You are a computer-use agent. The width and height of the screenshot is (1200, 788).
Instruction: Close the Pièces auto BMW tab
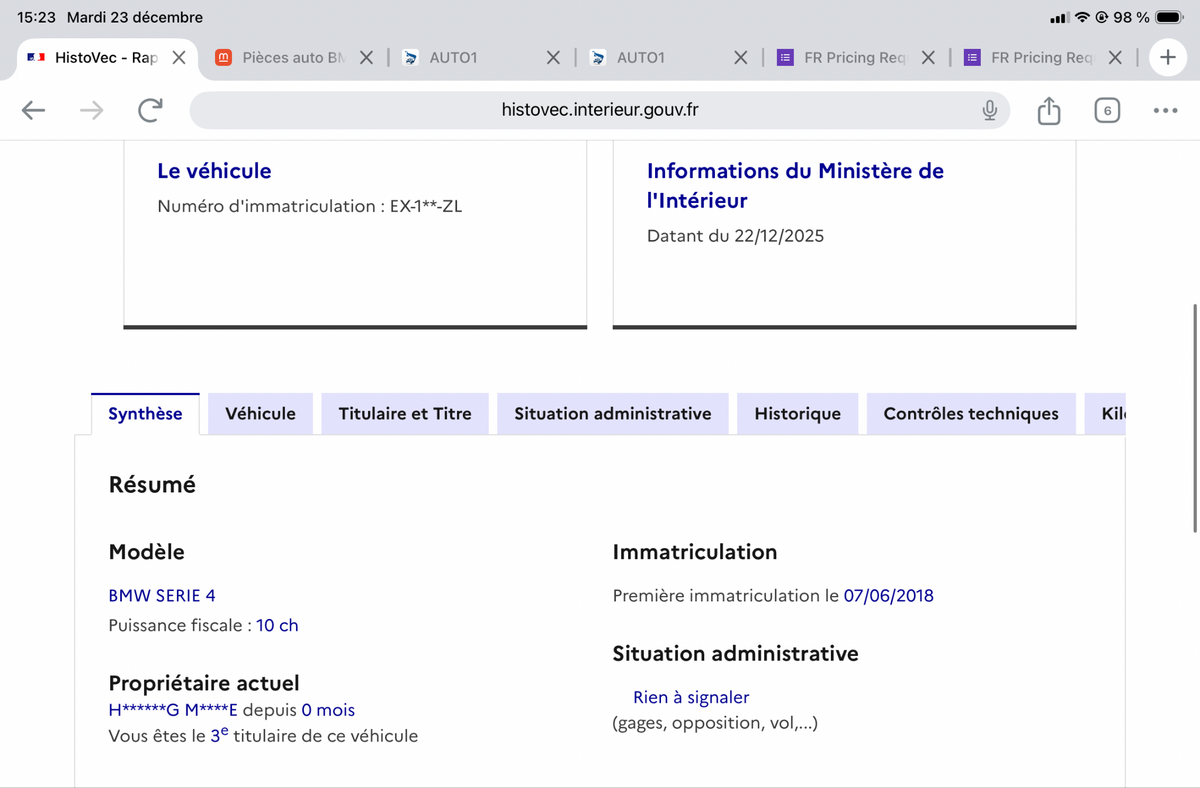[366, 58]
